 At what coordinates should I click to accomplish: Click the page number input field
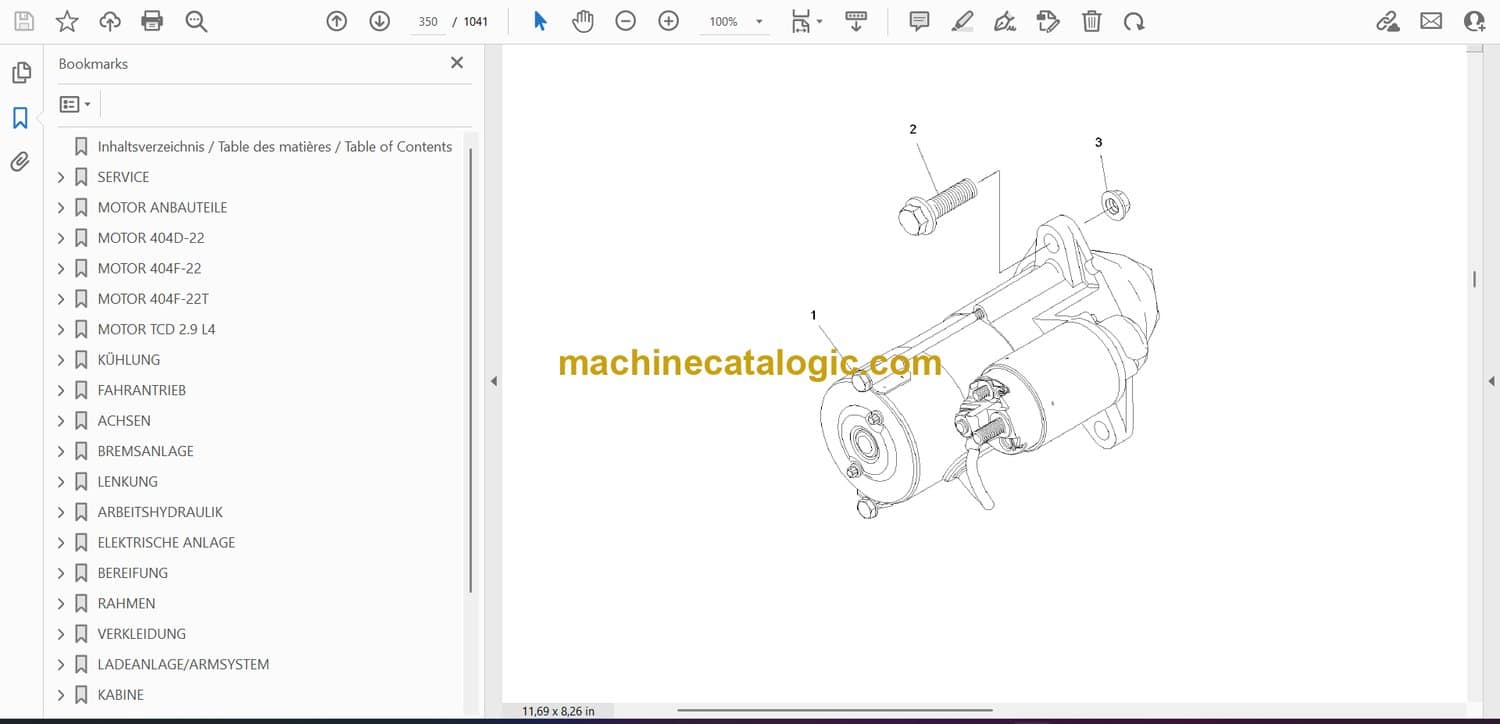pos(428,21)
